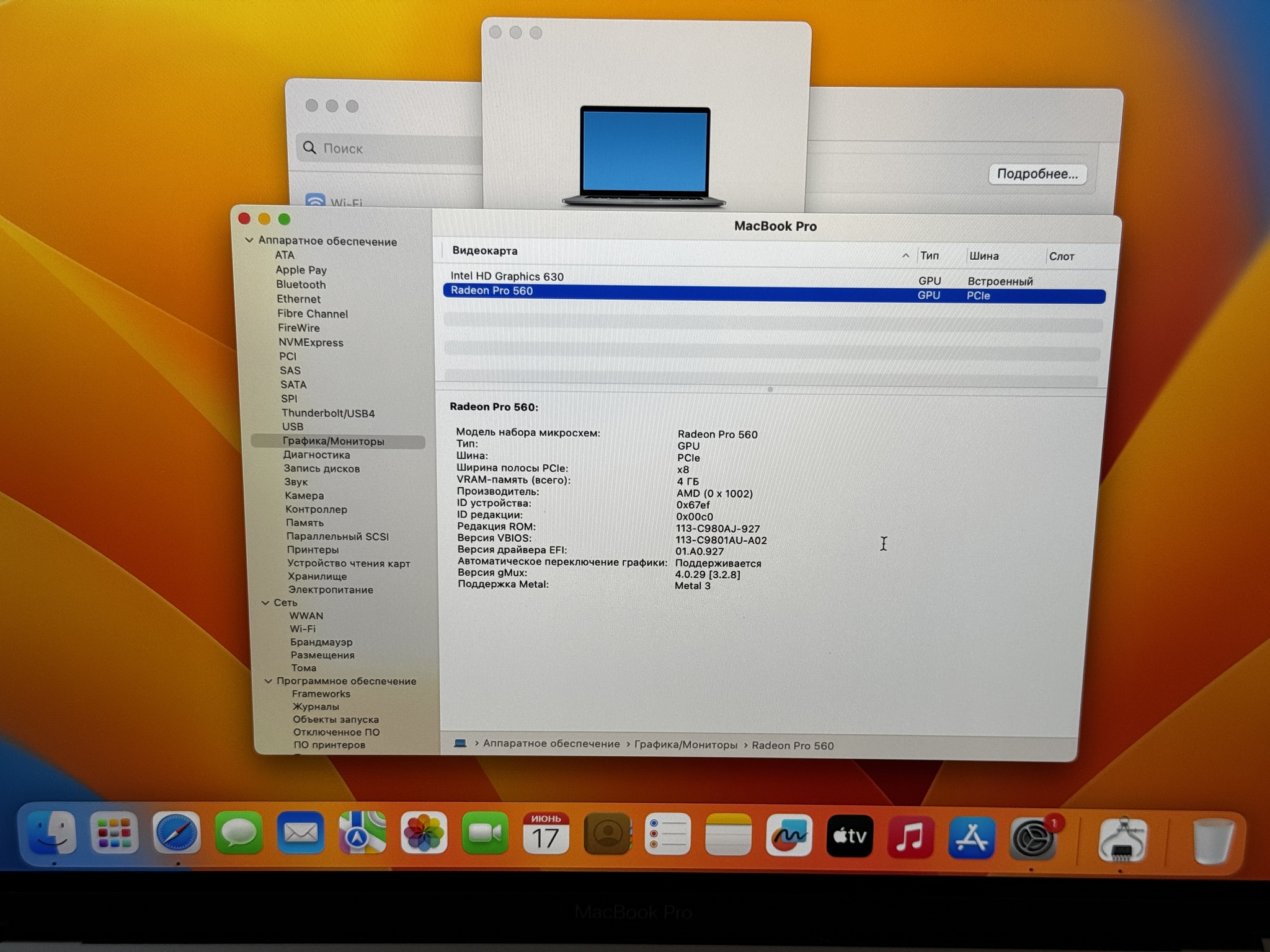Screen dimensions: 1270x952
Task: Select PCI in sidebar
Action: [x=288, y=356]
